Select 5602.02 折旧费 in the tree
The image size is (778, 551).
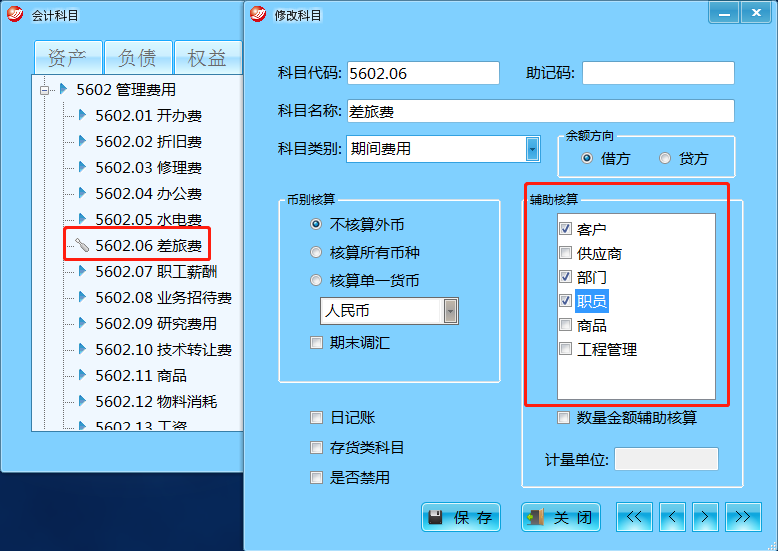(148, 141)
